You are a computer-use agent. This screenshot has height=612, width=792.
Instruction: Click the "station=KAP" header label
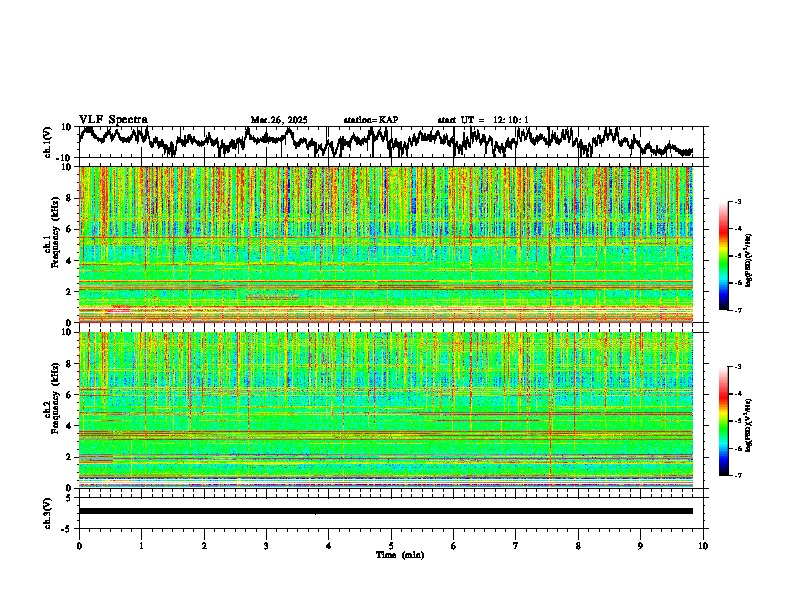tap(371, 120)
